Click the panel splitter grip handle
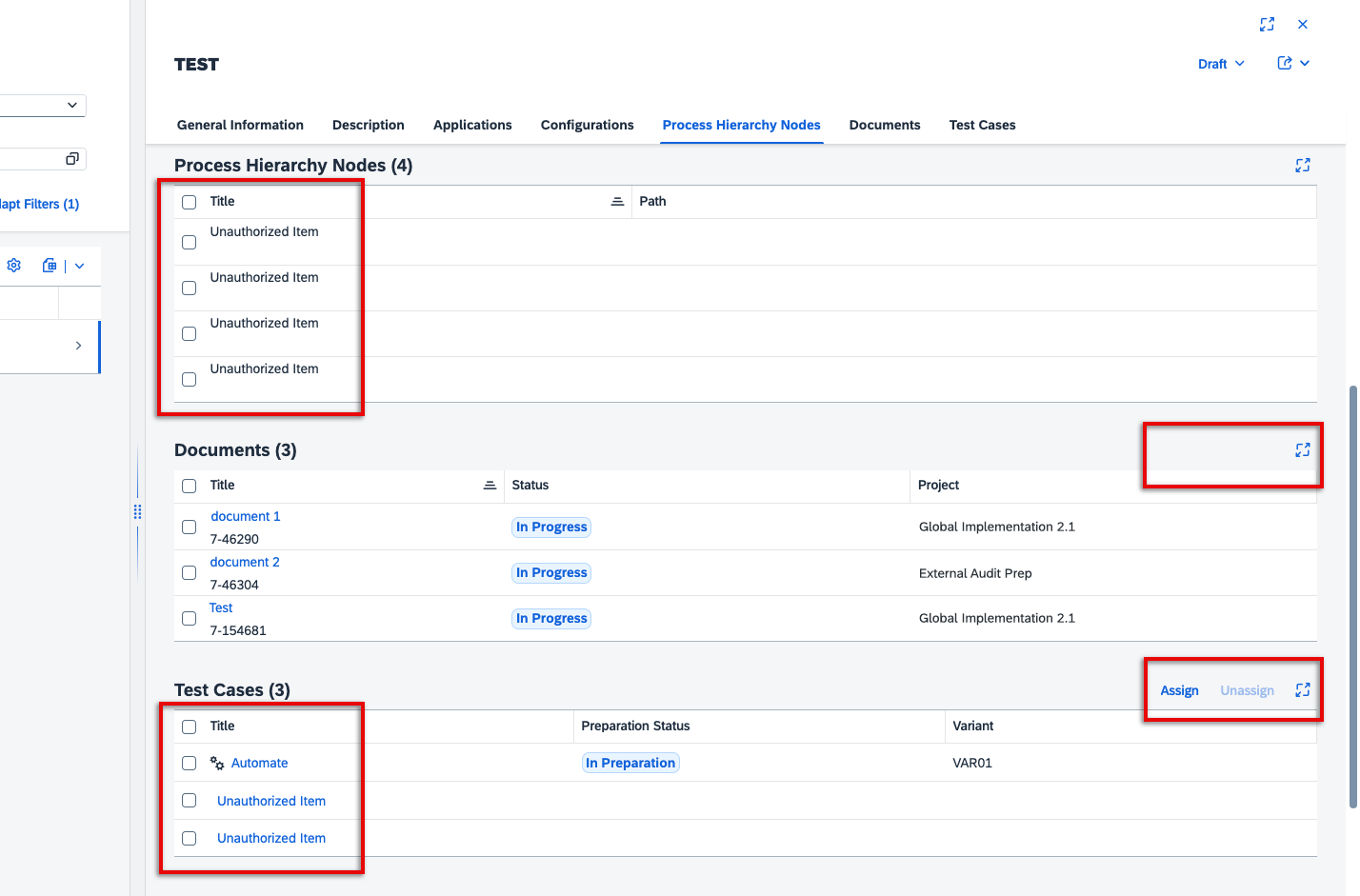1360x896 pixels. [138, 512]
